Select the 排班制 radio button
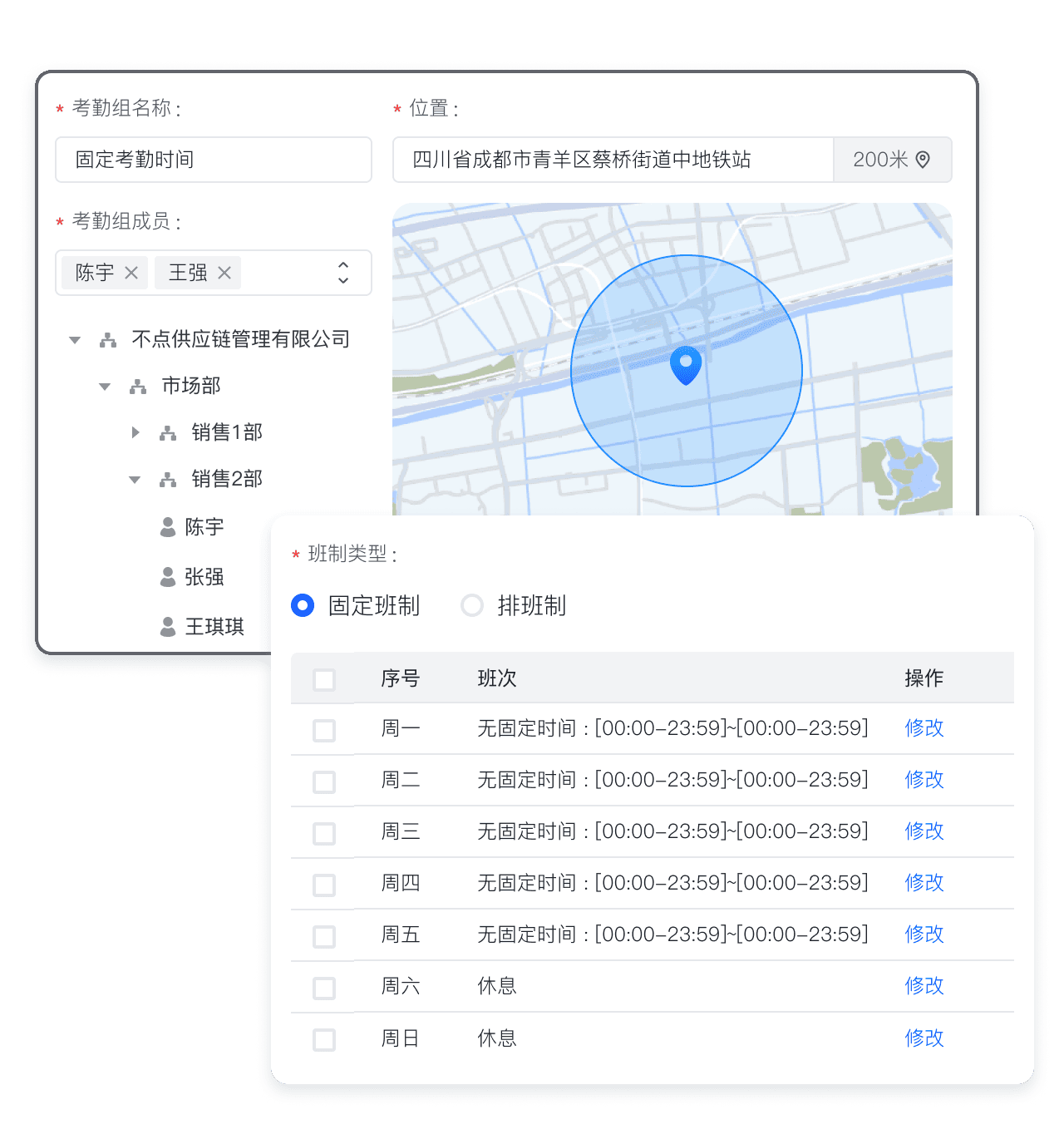This screenshot has width=1064, height=1139. click(472, 605)
